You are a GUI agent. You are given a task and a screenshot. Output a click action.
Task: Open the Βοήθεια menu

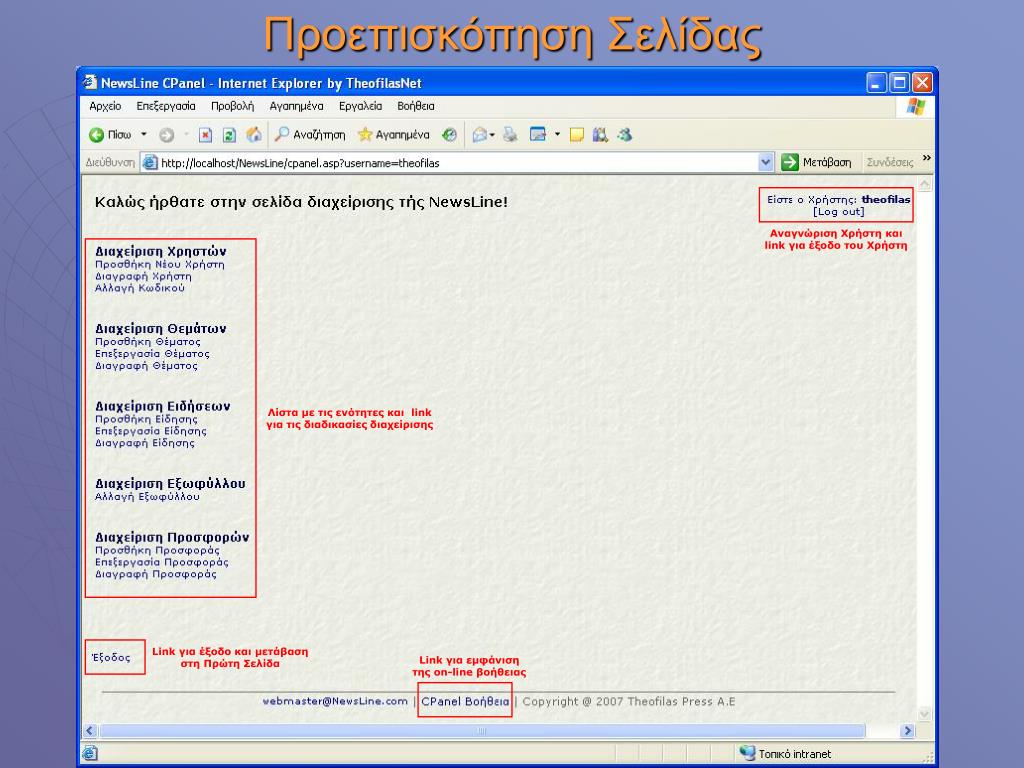coord(415,106)
